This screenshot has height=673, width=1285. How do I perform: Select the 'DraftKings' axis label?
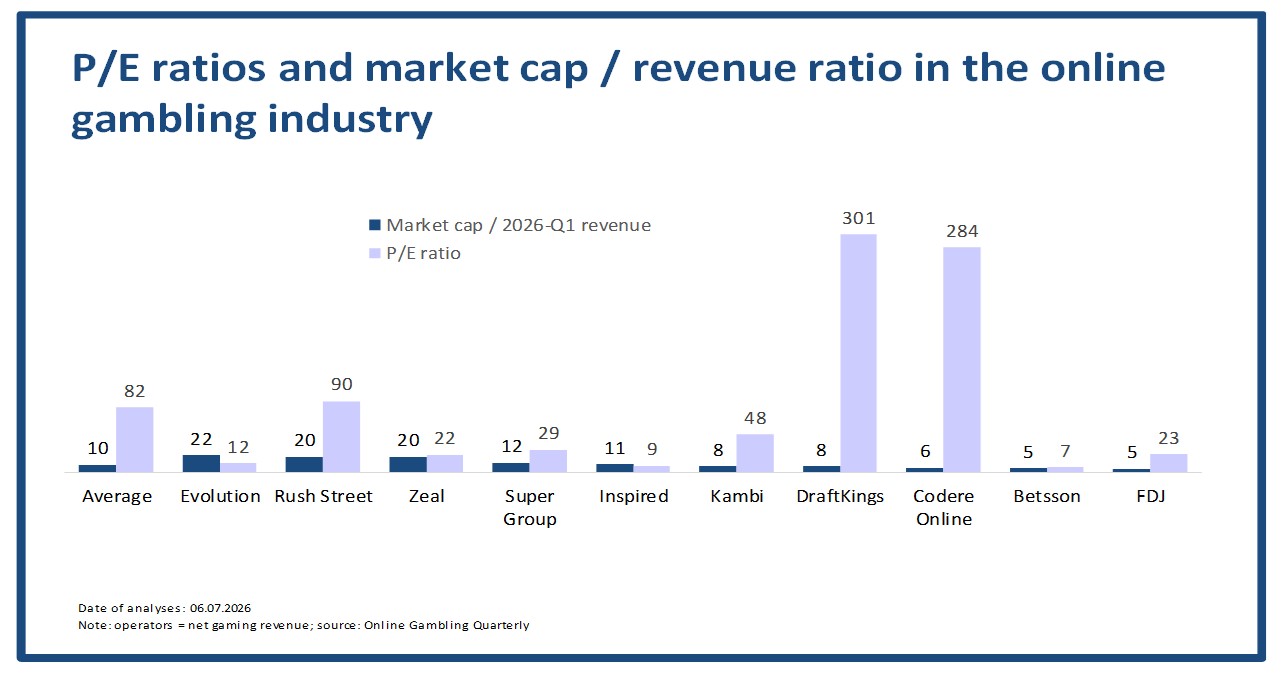839,496
